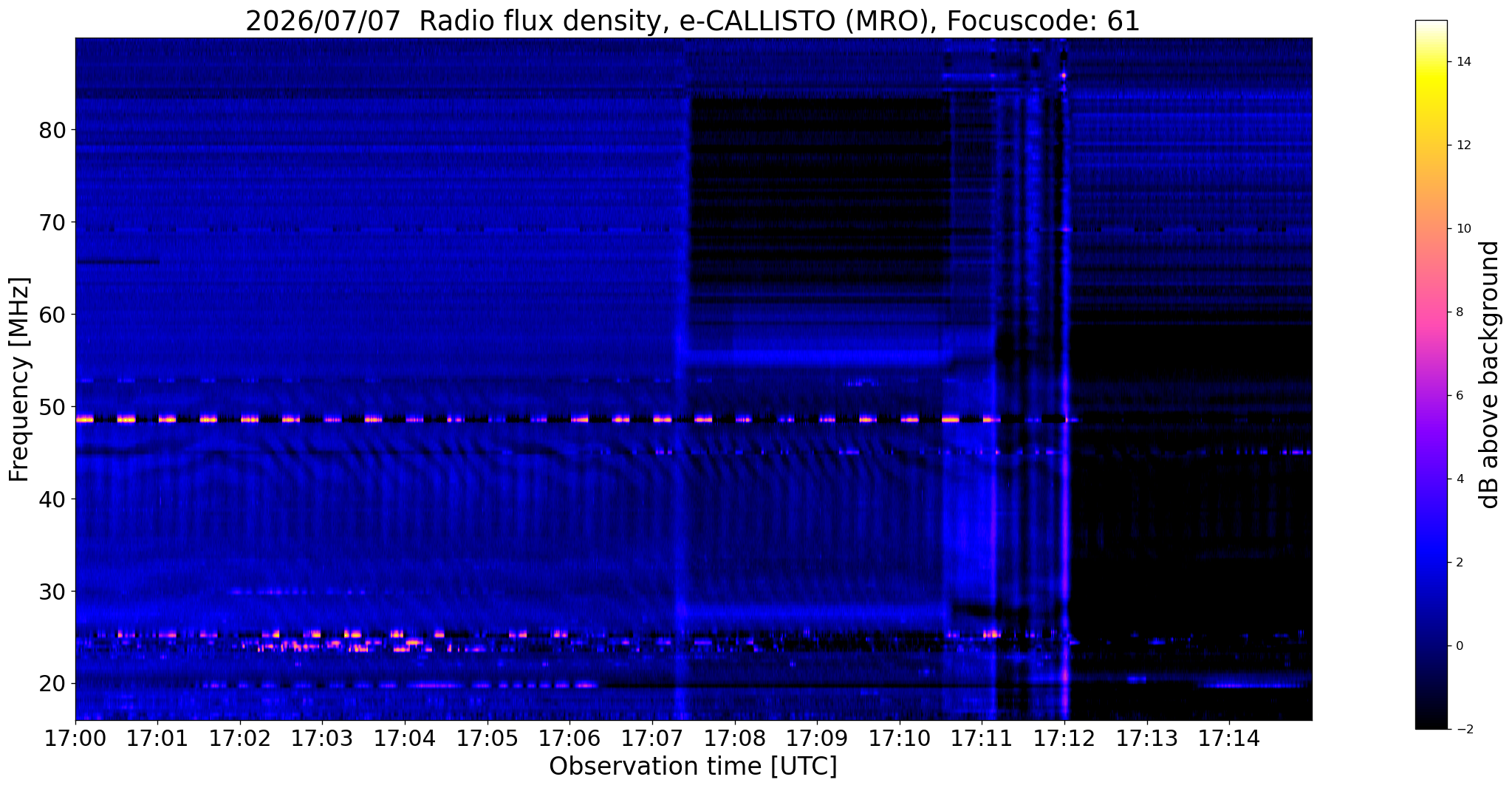Click the 17:07 time tick label
Viewport: 1512px width, 788px height.
coord(652,739)
